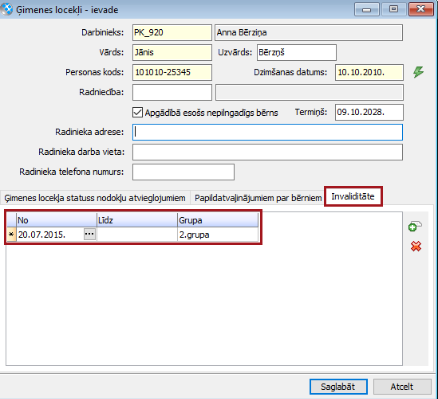Open the date picker ellipsis button in No cell
This screenshot has height=399, width=438.
(89, 234)
